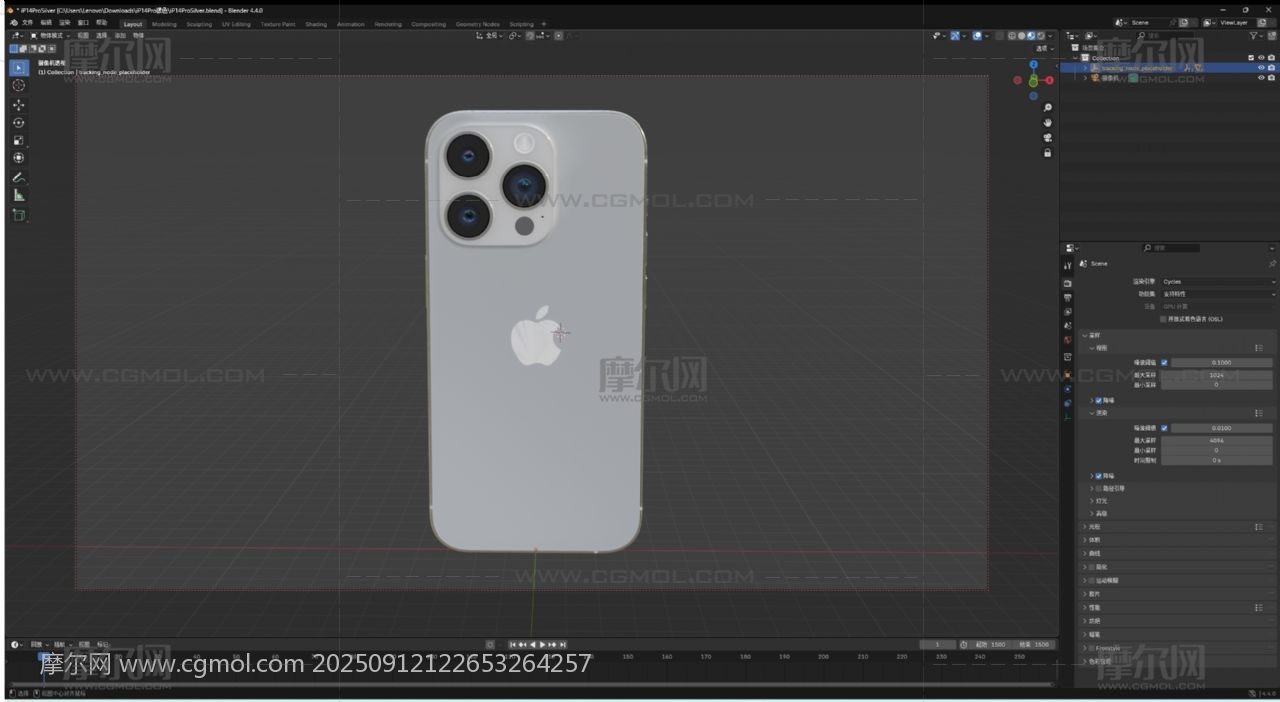Select the Move tool
The width and height of the screenshot is (1280, 702).
18,105
